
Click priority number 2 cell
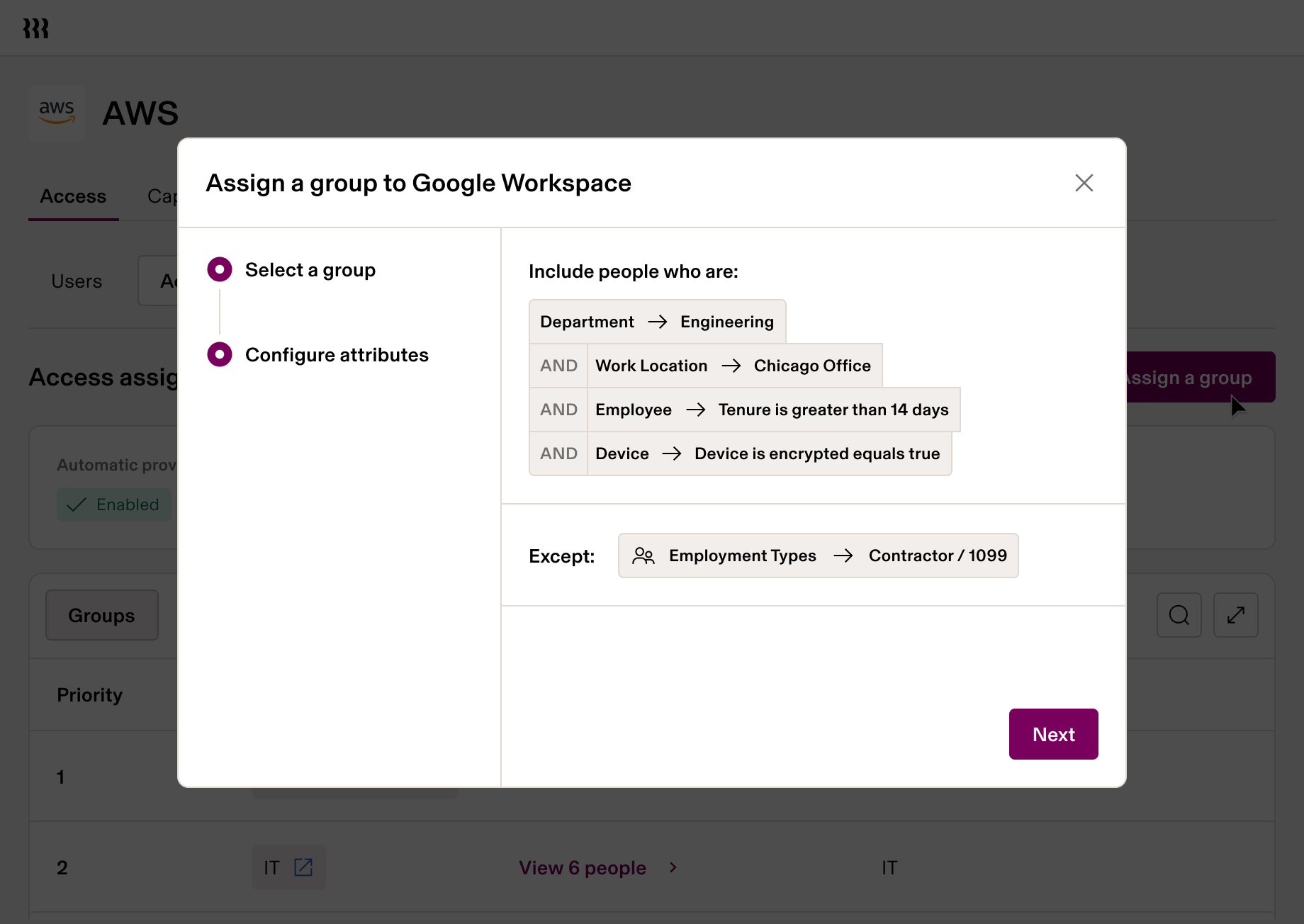[62, 868]
